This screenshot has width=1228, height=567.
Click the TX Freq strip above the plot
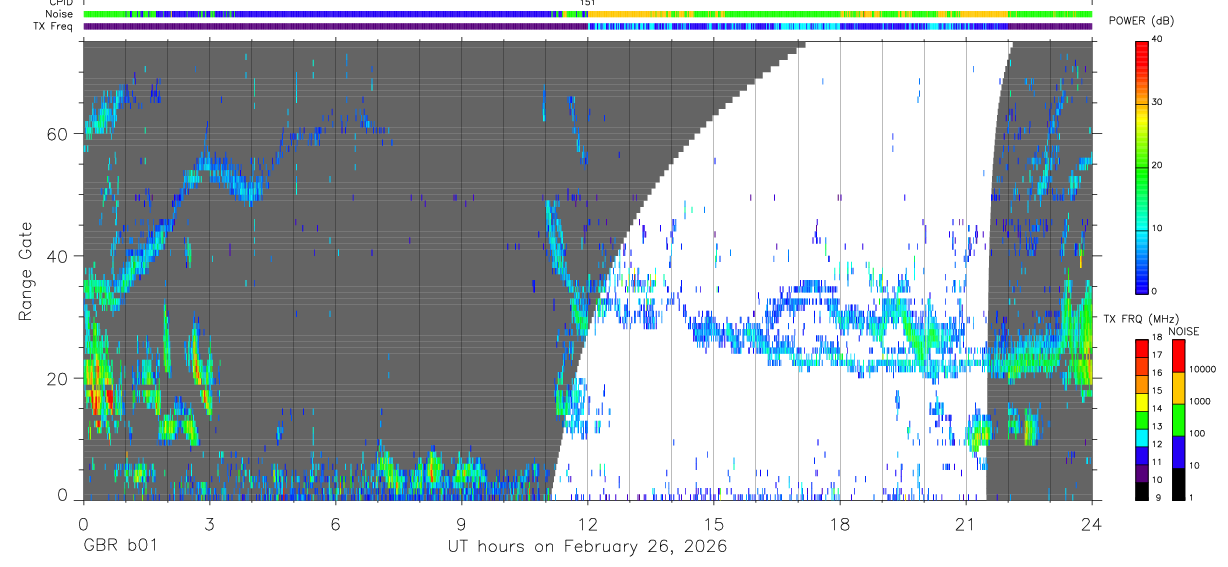click(587, 26)
